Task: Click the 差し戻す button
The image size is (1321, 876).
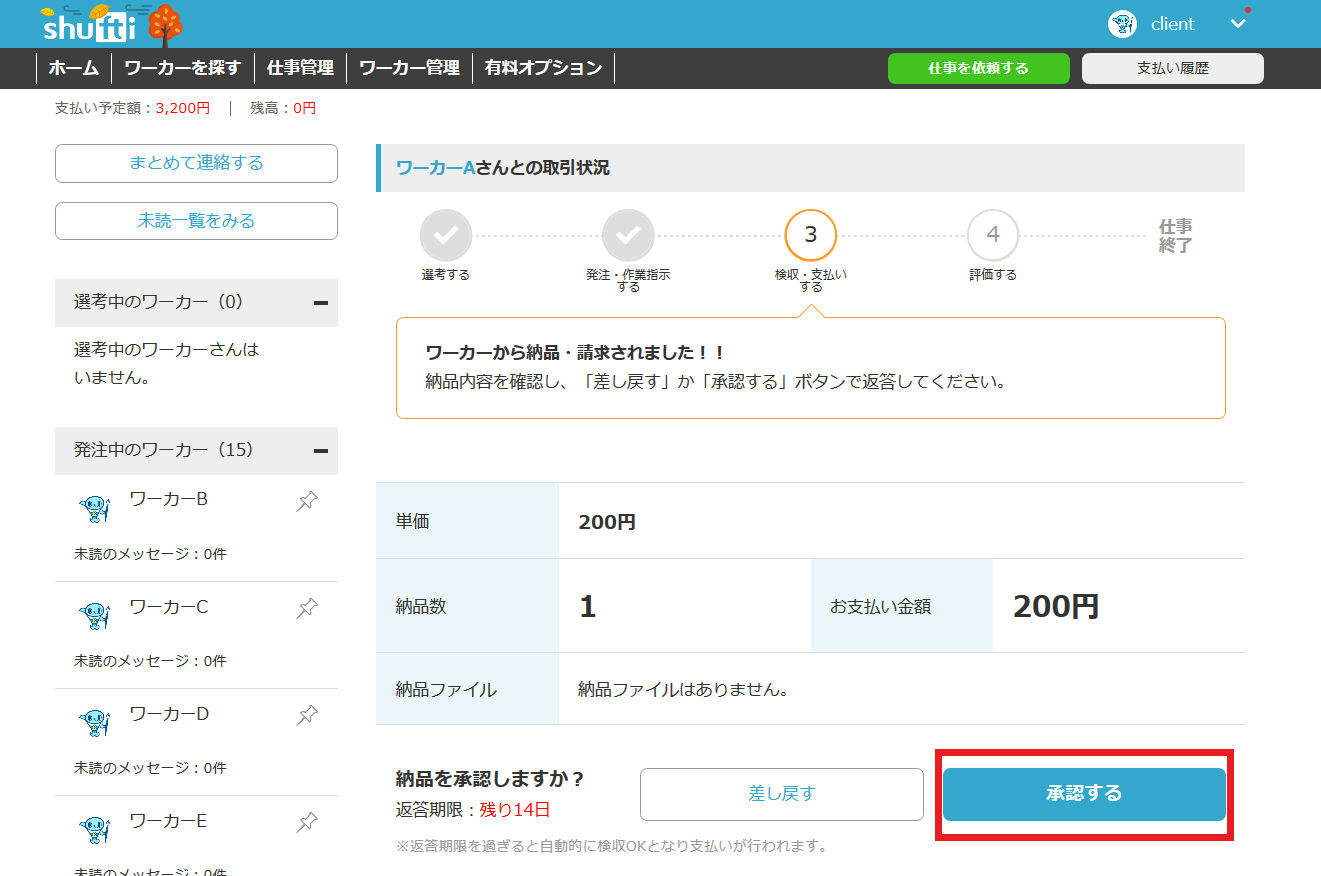Action: pos(782,794)
